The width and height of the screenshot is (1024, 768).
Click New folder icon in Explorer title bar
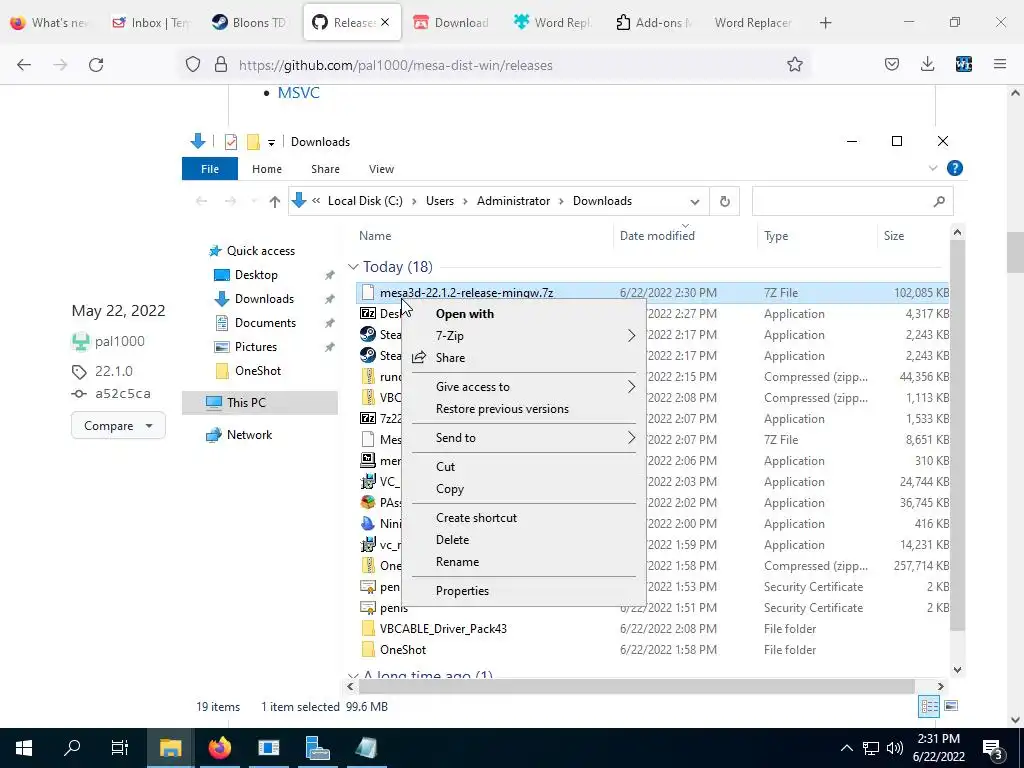tap(253, 142)
